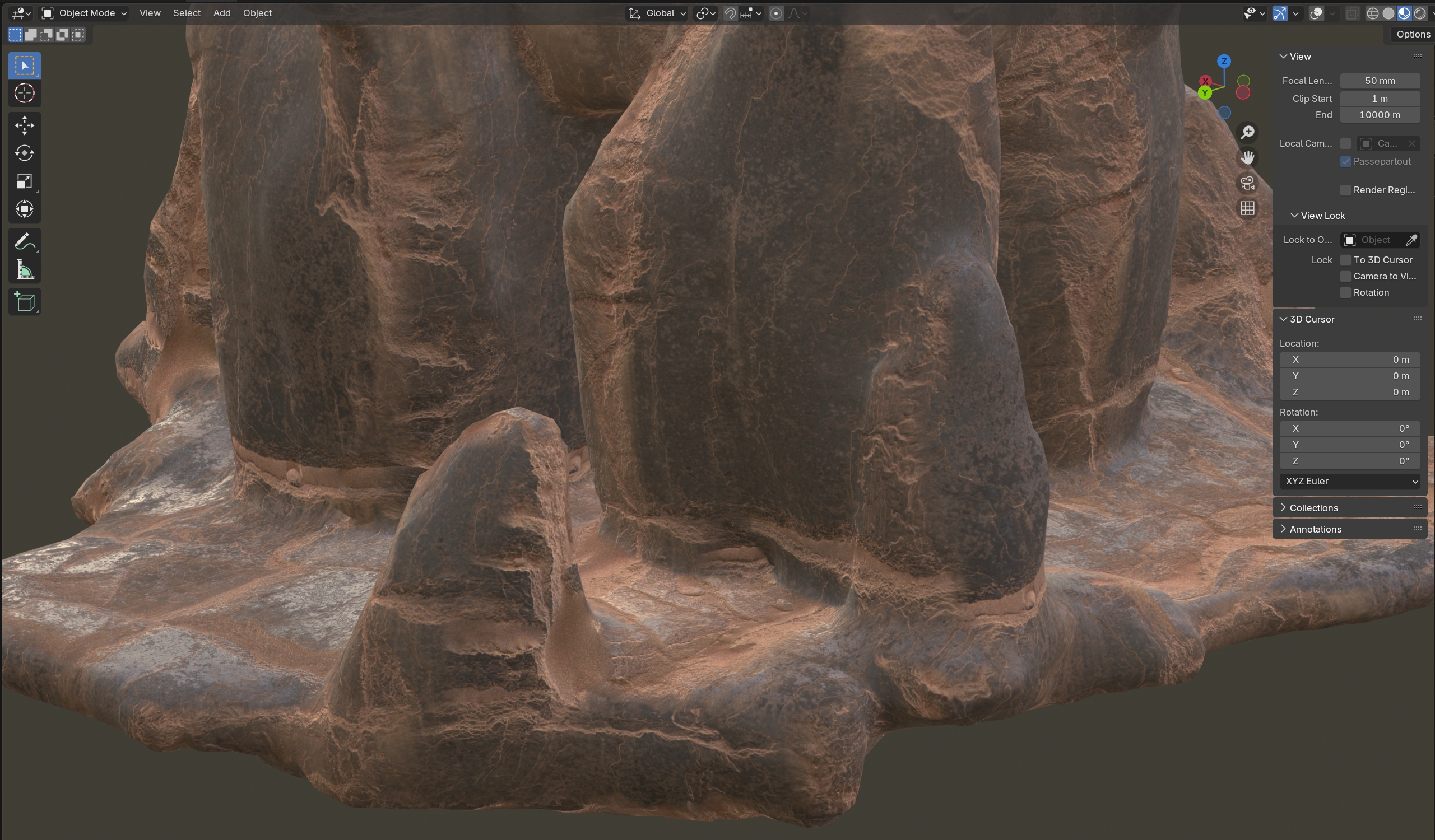Uncheck the Passepartout checkbox
Image resolution: width=1435 pixels, height=840 pixels.
[1345, 162]
